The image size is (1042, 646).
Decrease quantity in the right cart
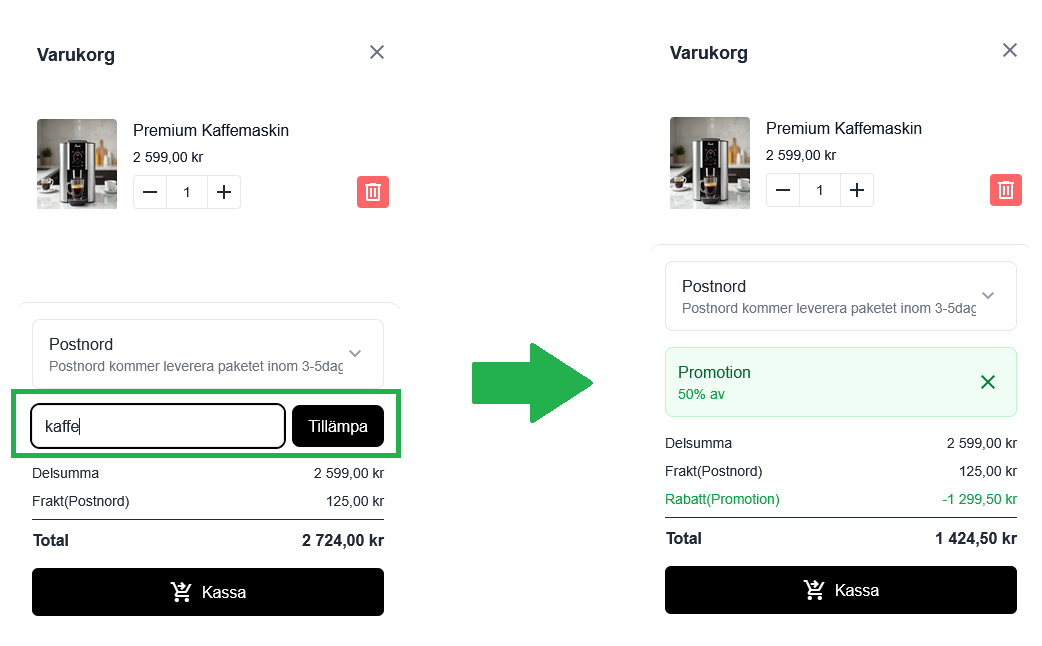click(784, 190)
